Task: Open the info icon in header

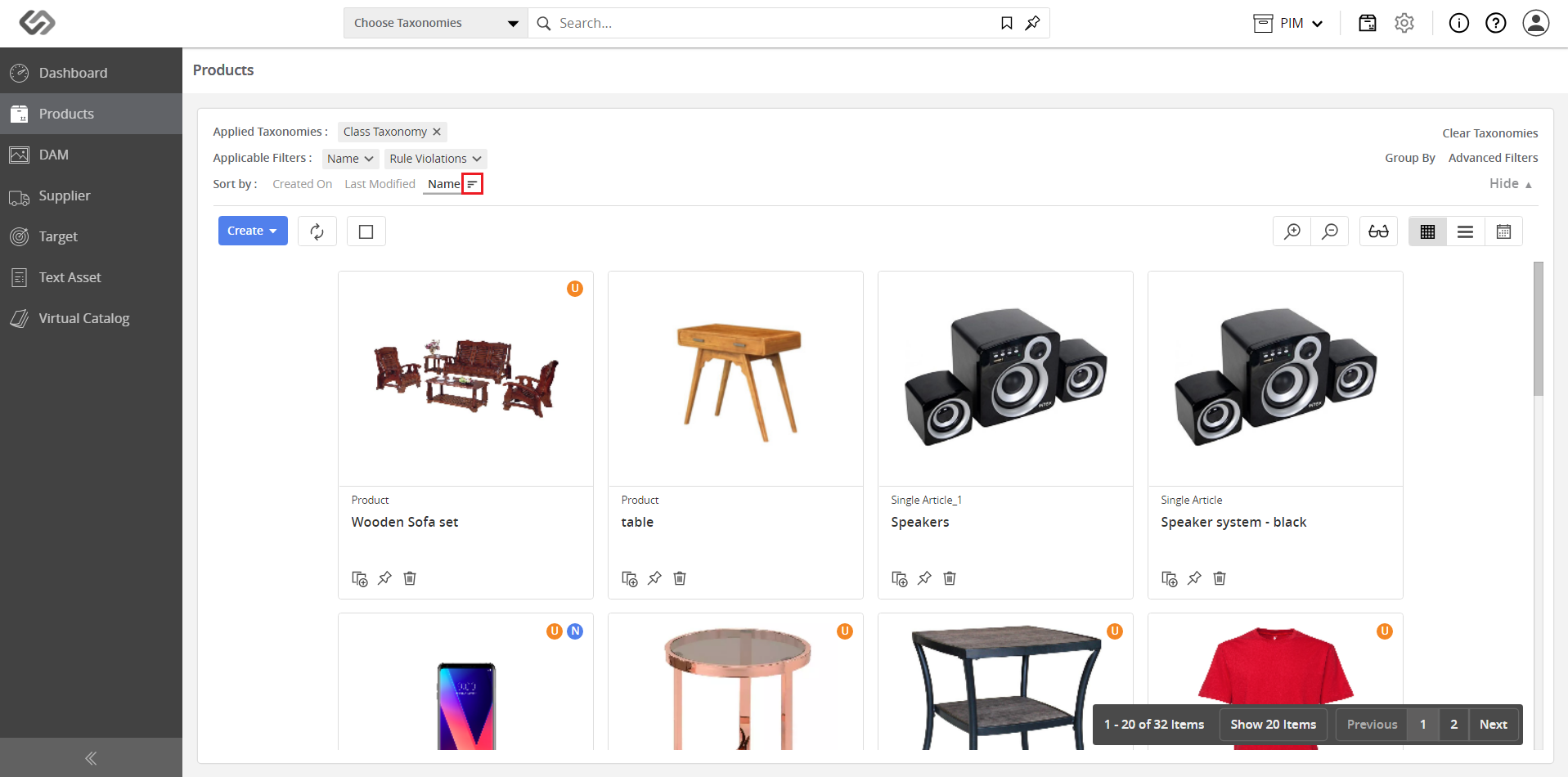Action: pyautogui.click(x=1459, y=23)
